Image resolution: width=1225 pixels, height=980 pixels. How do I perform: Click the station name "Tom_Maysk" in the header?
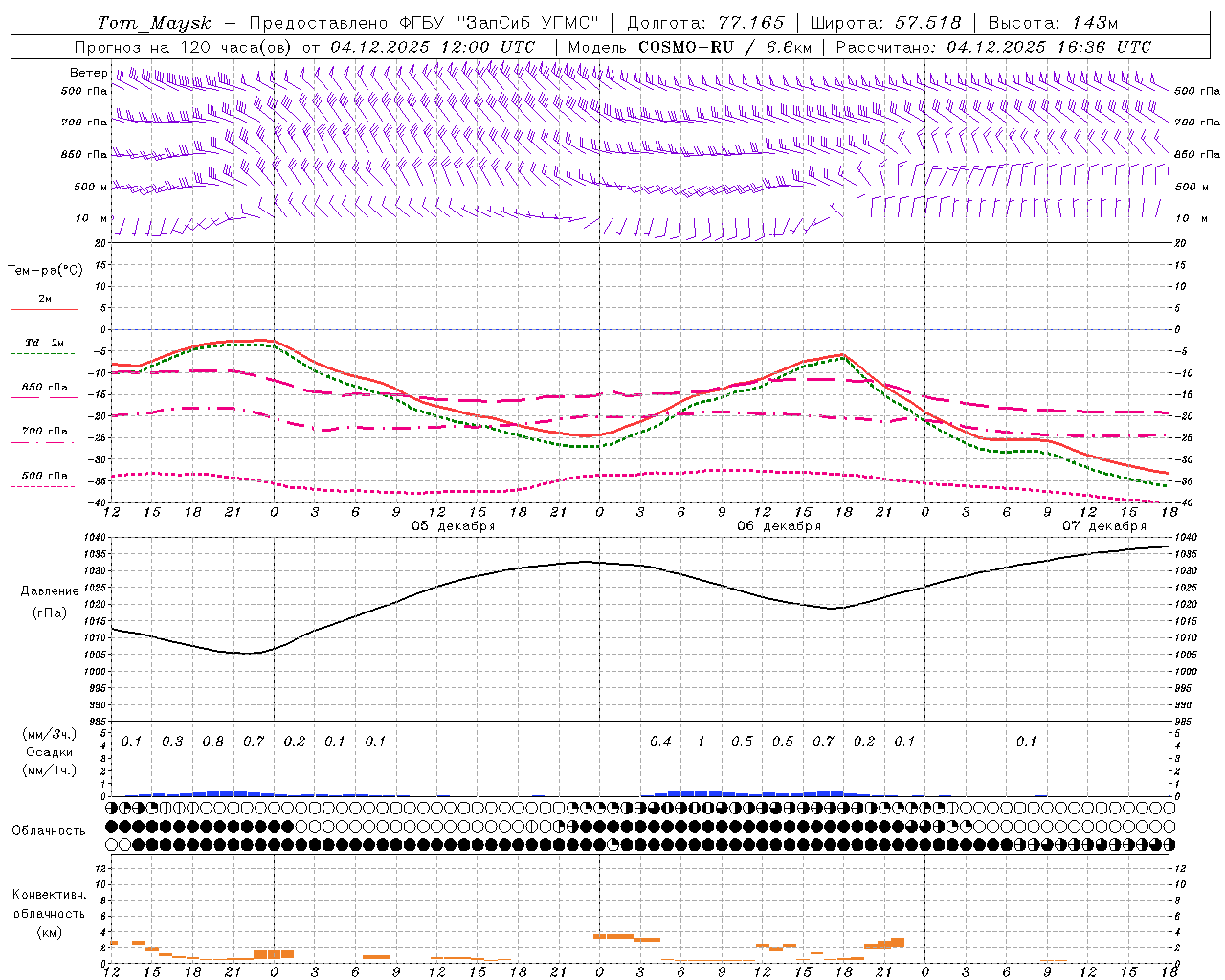click(154, 23)
